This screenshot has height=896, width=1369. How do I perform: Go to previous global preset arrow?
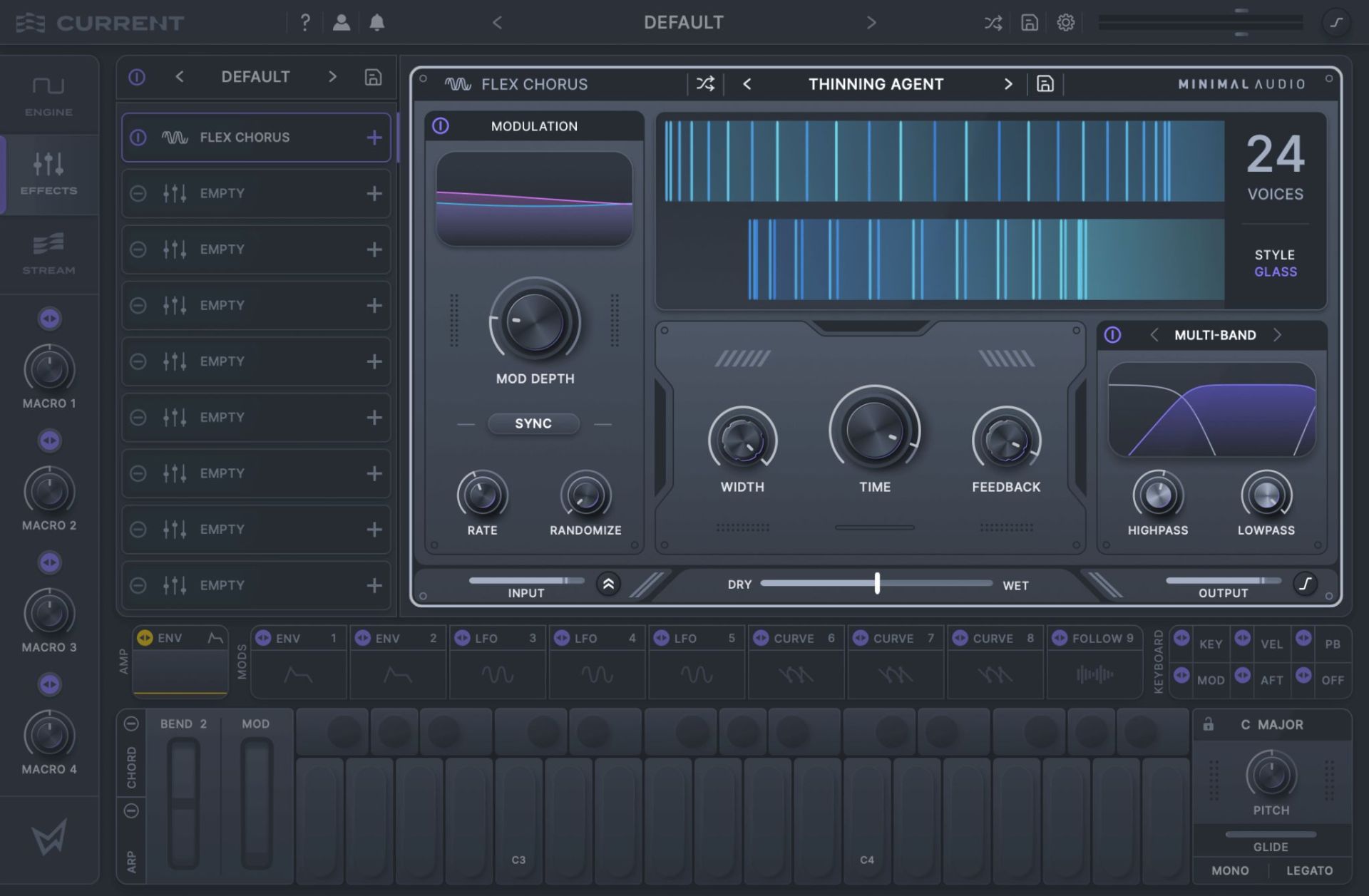(497, 23)
